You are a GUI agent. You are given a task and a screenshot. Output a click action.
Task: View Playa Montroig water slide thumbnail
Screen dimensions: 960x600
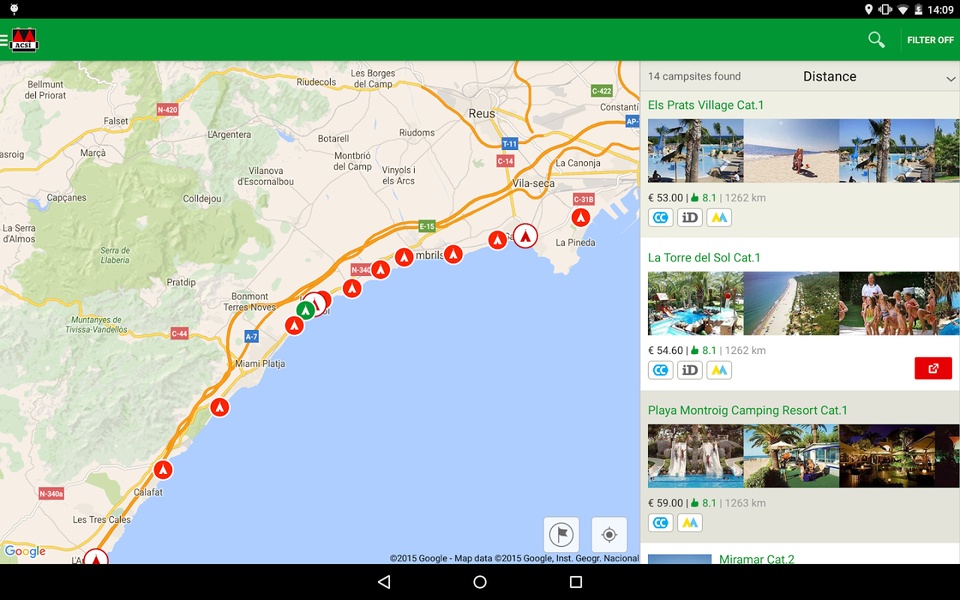(696, 456)
